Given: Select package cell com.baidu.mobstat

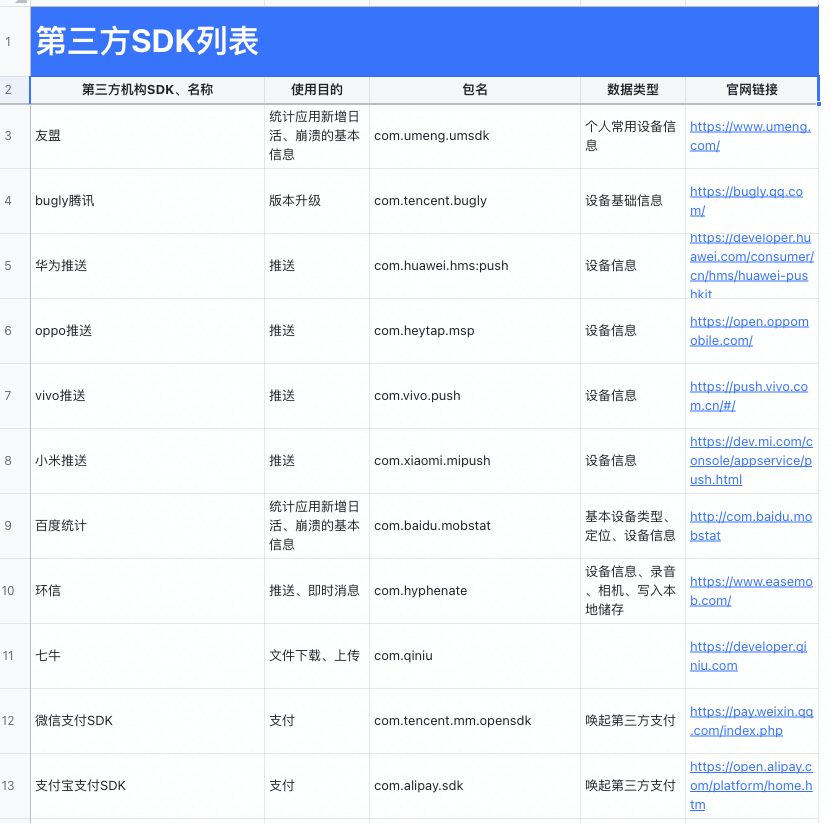Looking at the screenshot, I should coord(475,526).
